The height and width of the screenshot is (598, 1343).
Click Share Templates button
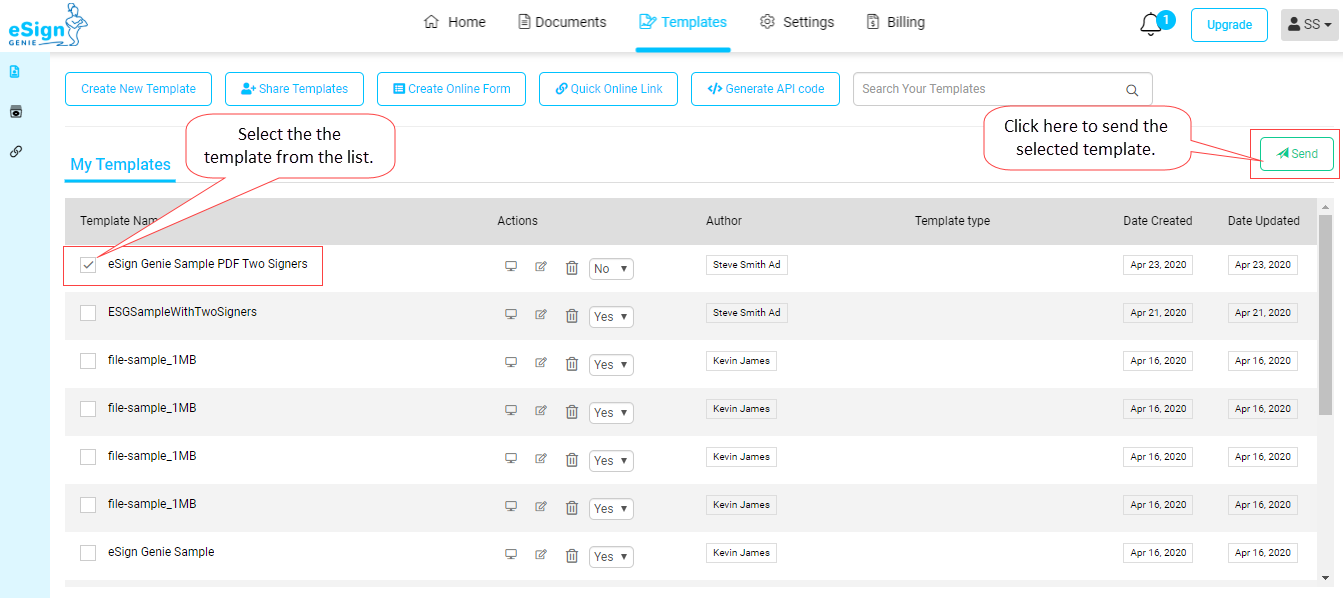[x=294, y=89]
